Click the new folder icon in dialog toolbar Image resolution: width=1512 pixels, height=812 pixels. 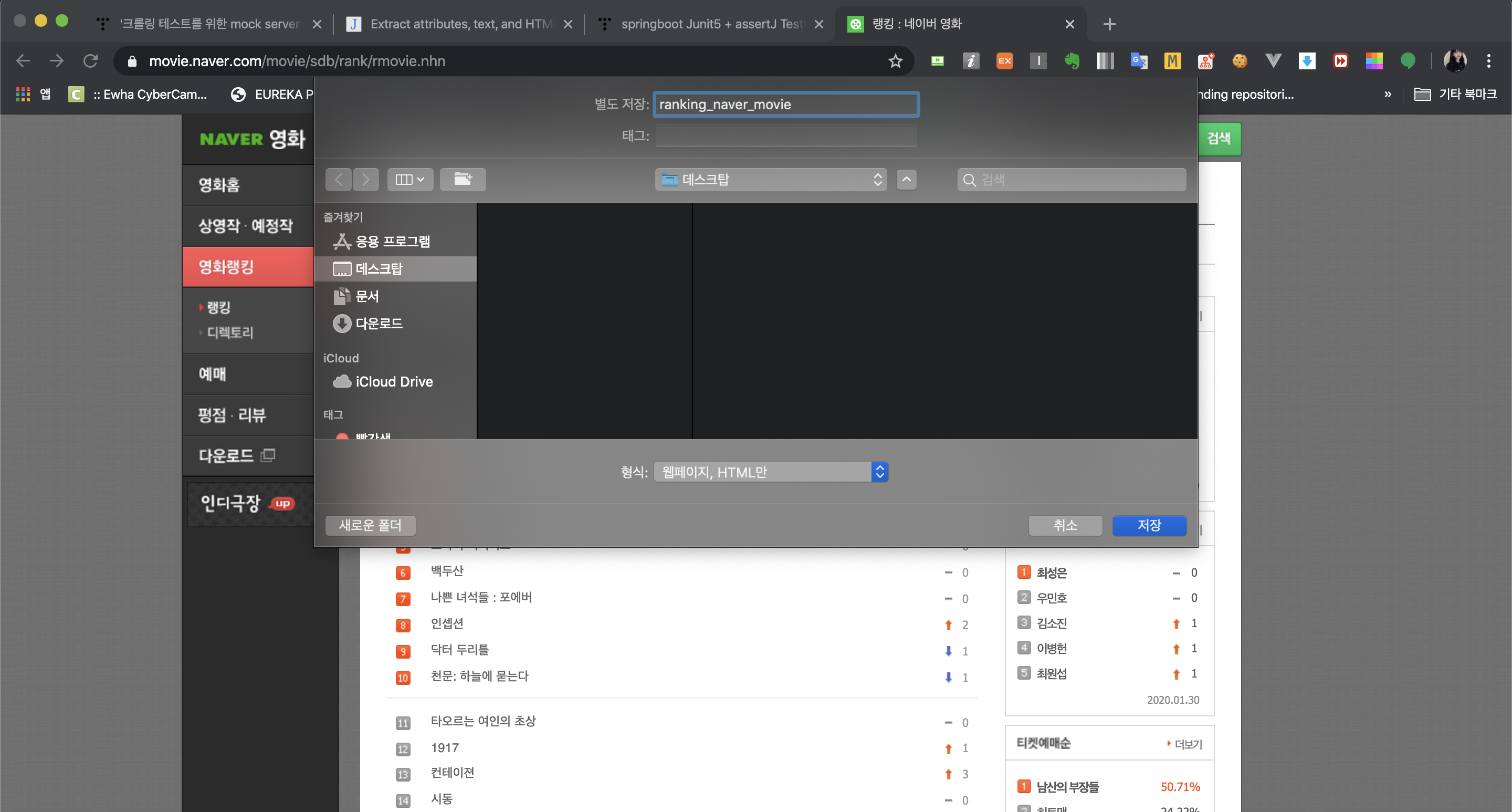pyautogui.click(x=463, y=179)
